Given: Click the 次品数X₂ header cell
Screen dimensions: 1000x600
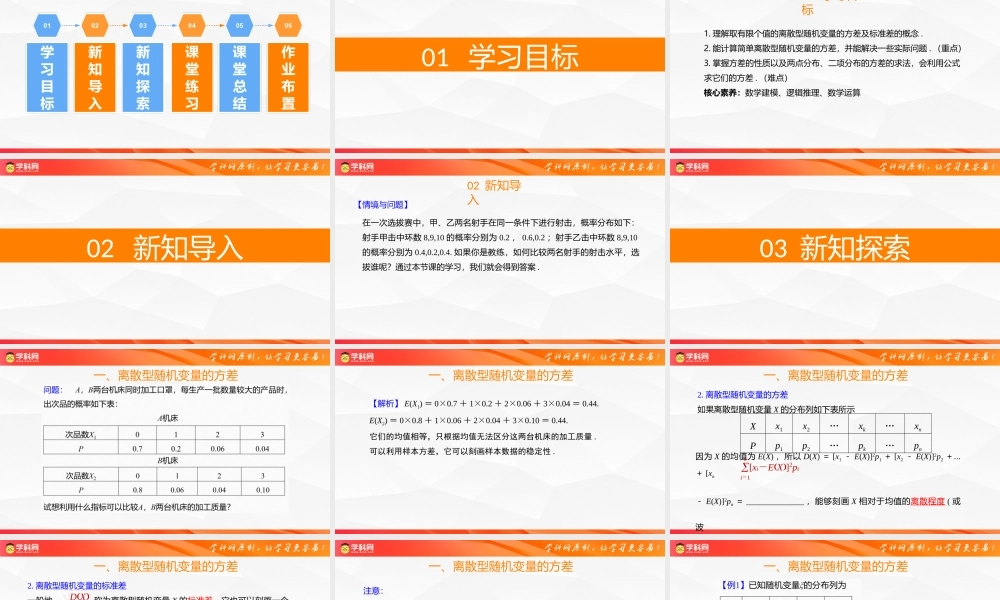Looking at the screenshot, I should click(80, 476).
